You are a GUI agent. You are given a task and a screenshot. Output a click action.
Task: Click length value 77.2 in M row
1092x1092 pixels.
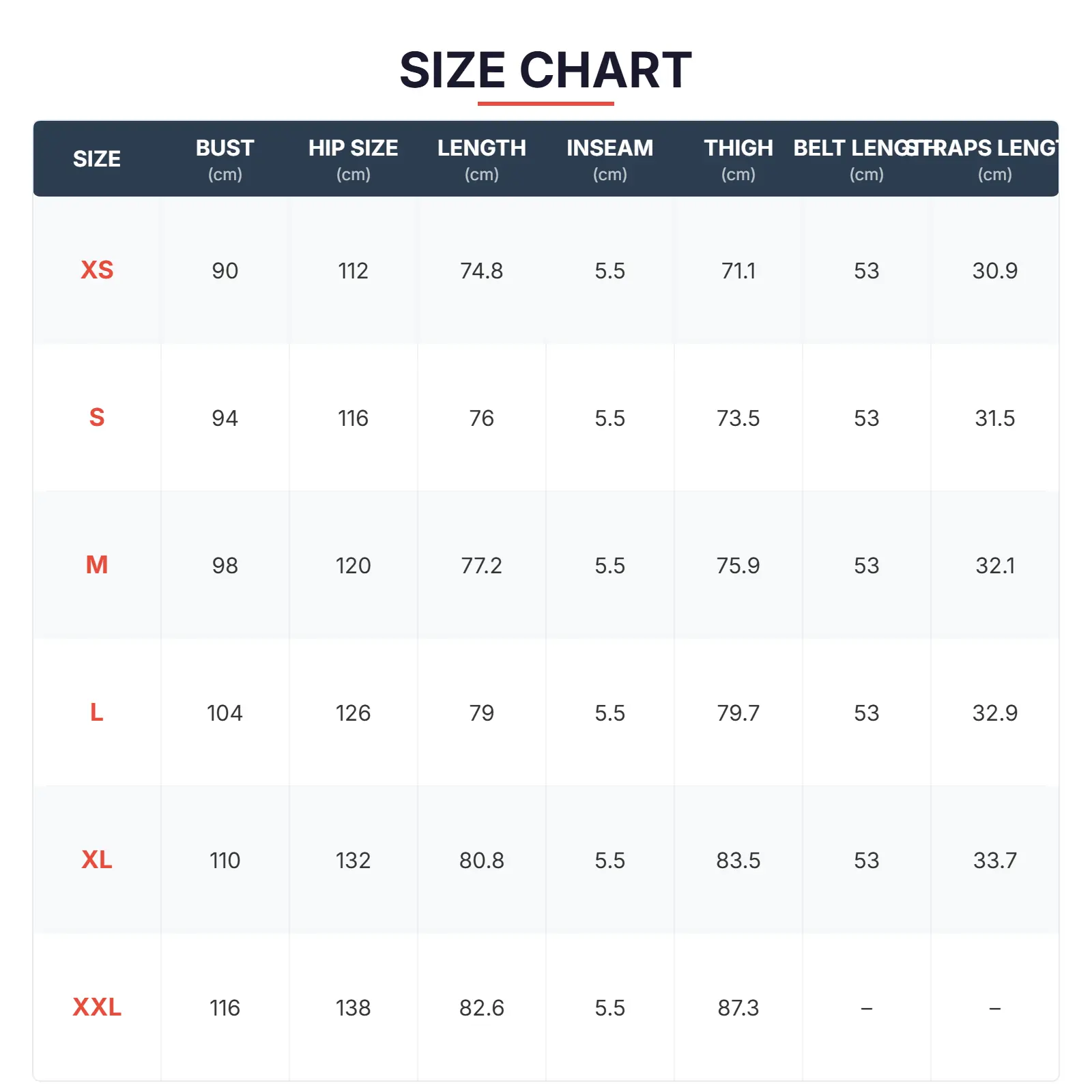tap(481, 566)
